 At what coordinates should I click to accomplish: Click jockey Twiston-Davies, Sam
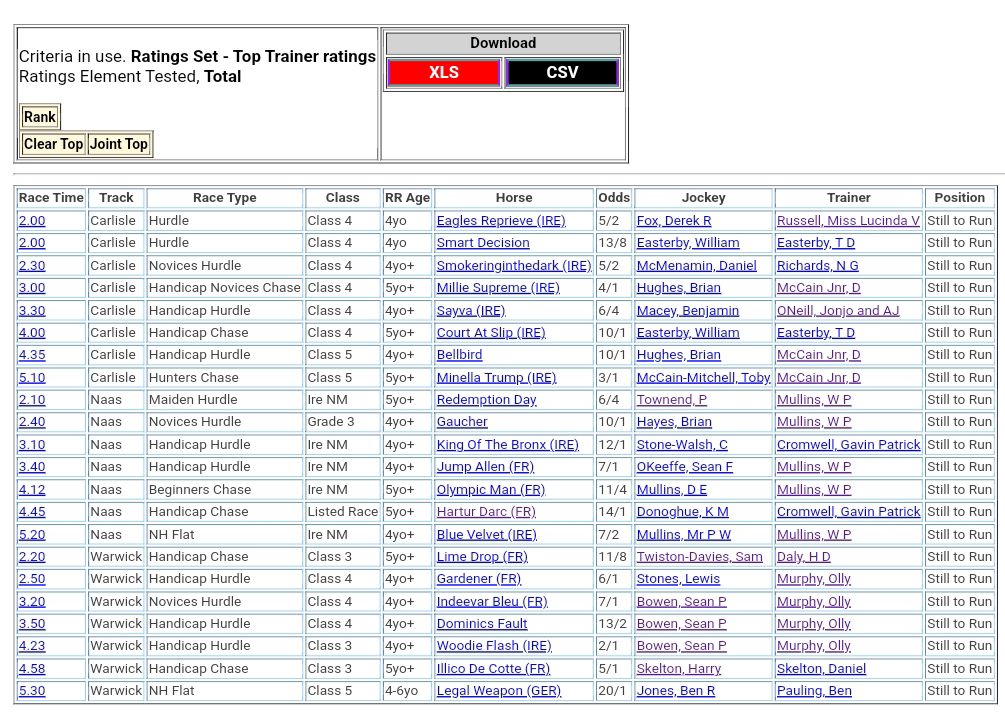(x=699, y=557)
